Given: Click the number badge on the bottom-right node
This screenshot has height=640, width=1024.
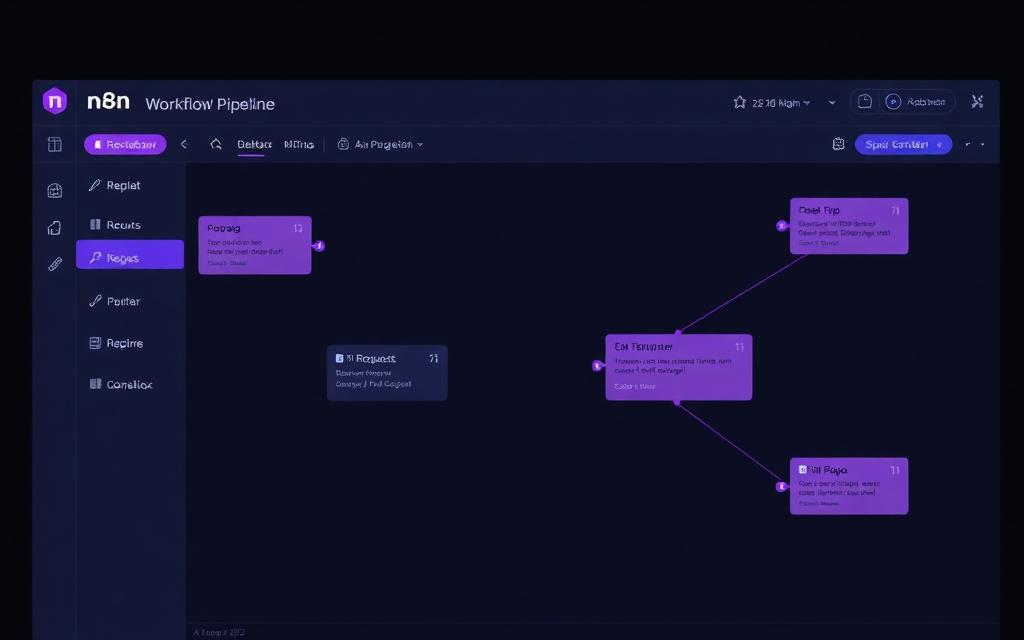Looking at the screenshot, I should click(x=895, y=470).
